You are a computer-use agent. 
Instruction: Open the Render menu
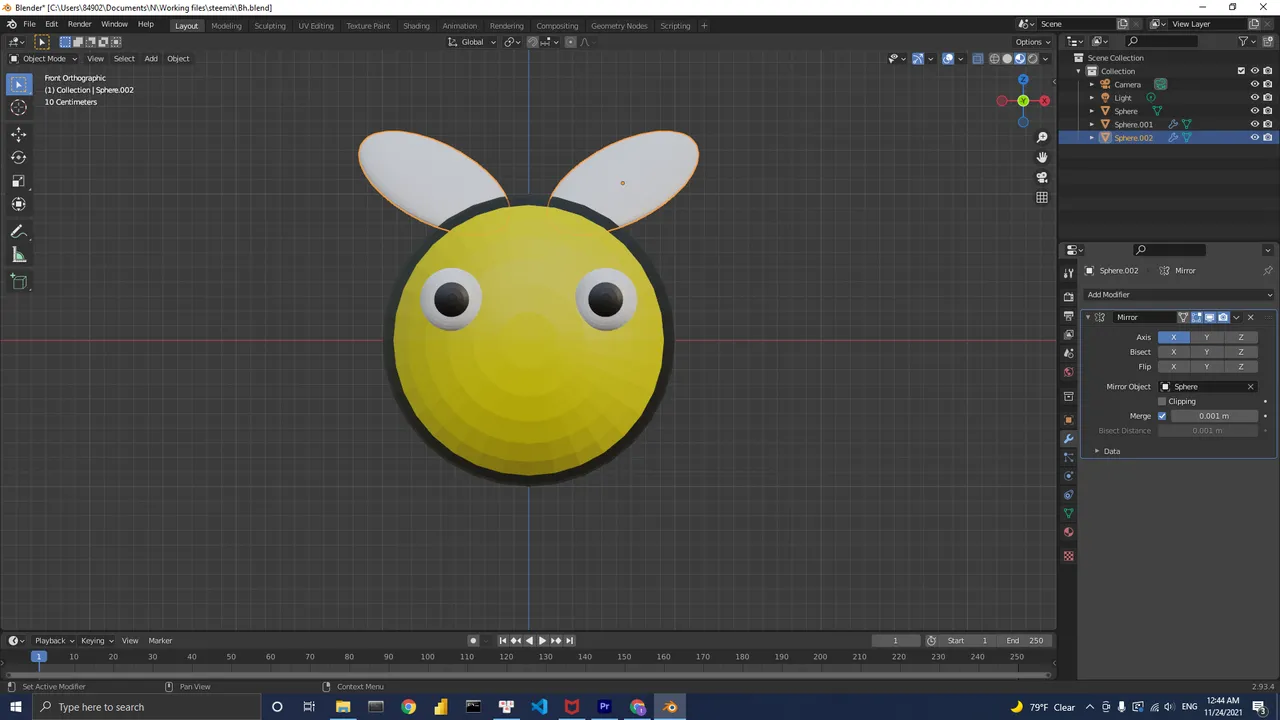79,24
